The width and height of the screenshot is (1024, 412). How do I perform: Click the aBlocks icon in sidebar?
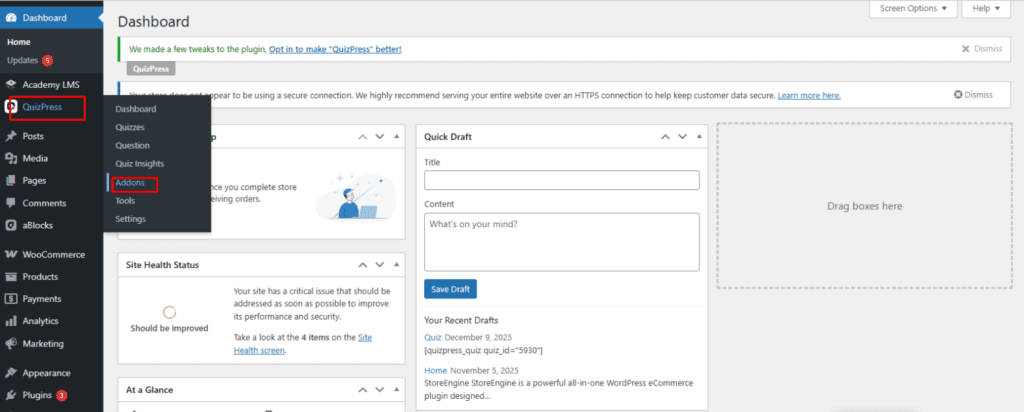coord(11,225)
